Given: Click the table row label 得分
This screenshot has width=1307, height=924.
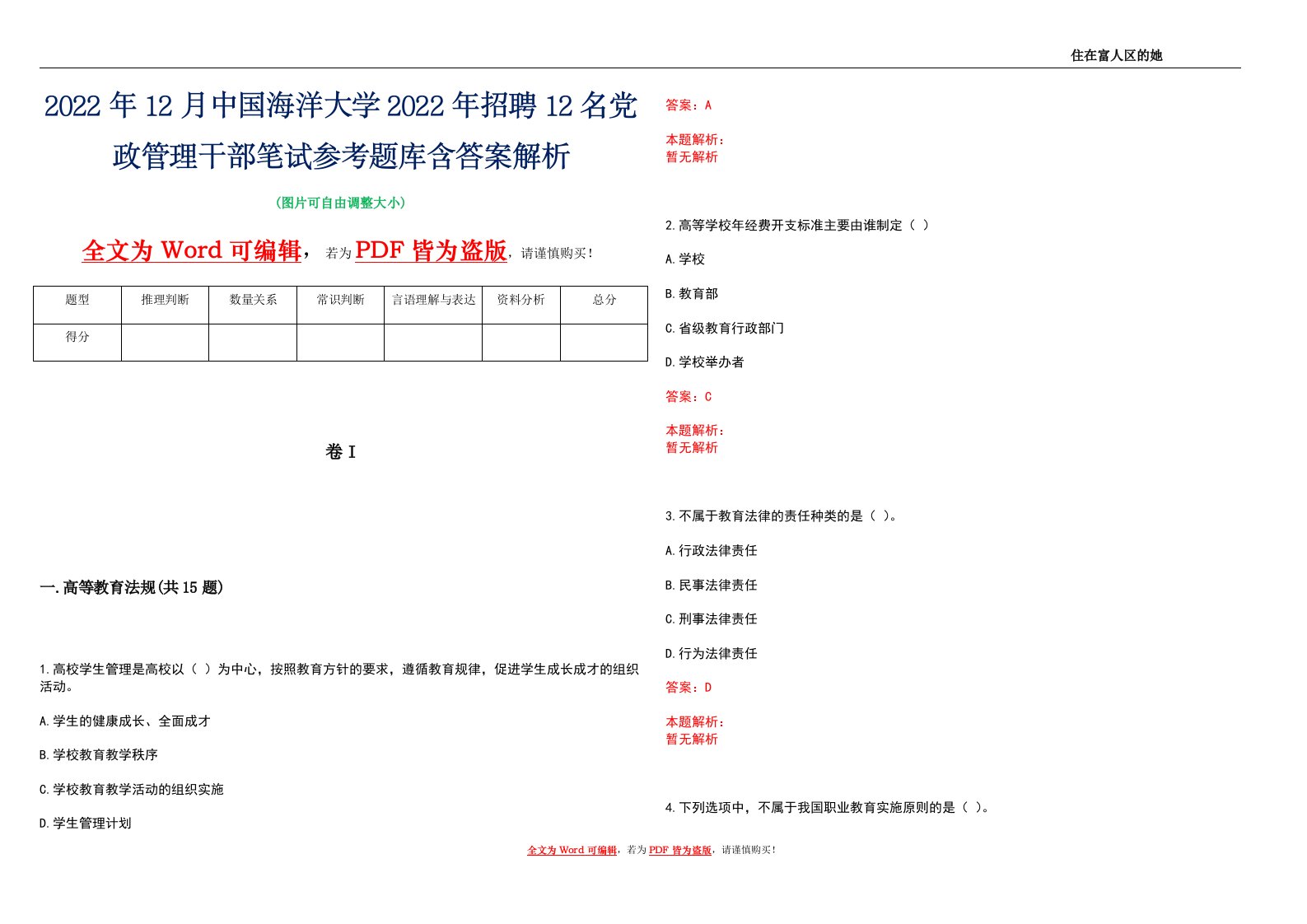Looking at the screenshot, I should point(77,337).
